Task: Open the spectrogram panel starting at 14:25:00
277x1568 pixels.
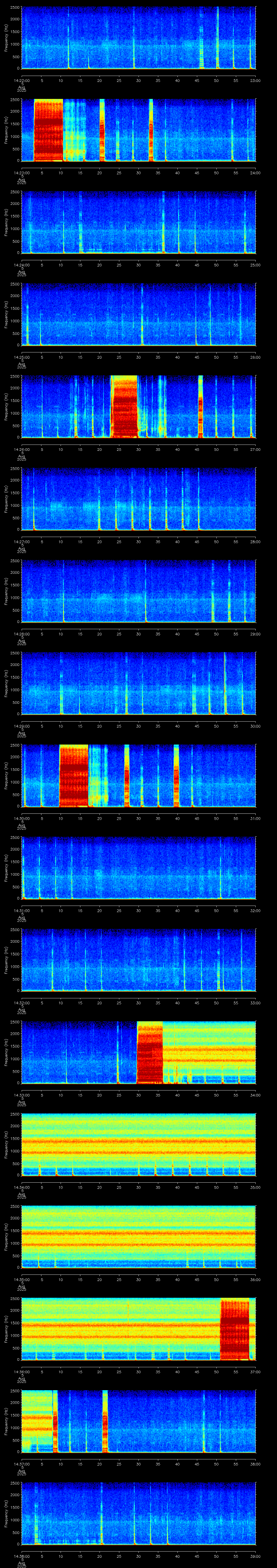Action: 138,314
